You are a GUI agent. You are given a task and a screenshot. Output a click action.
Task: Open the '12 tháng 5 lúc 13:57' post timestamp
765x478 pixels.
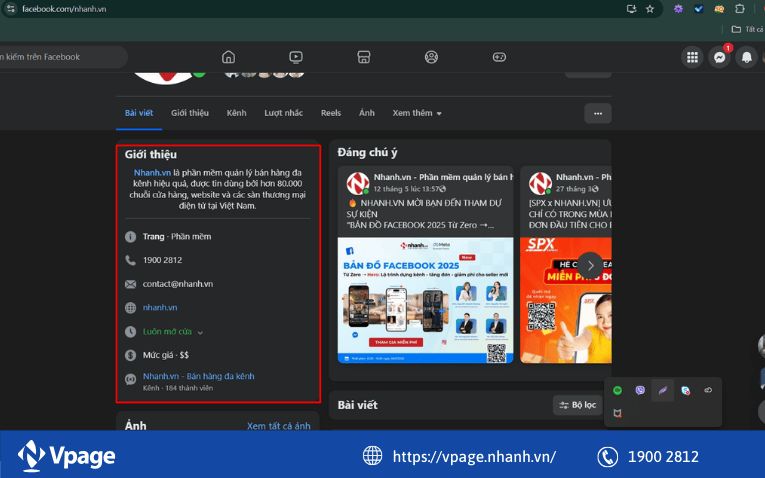pos(406,189)
